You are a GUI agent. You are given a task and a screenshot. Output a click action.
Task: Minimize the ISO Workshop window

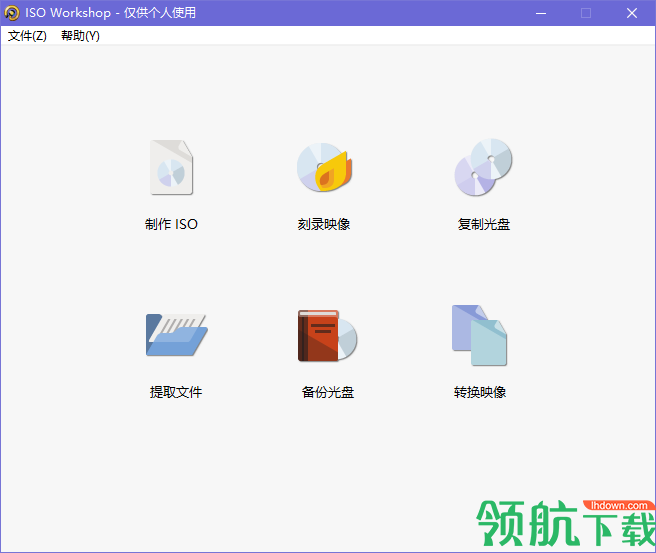(541, 13)
